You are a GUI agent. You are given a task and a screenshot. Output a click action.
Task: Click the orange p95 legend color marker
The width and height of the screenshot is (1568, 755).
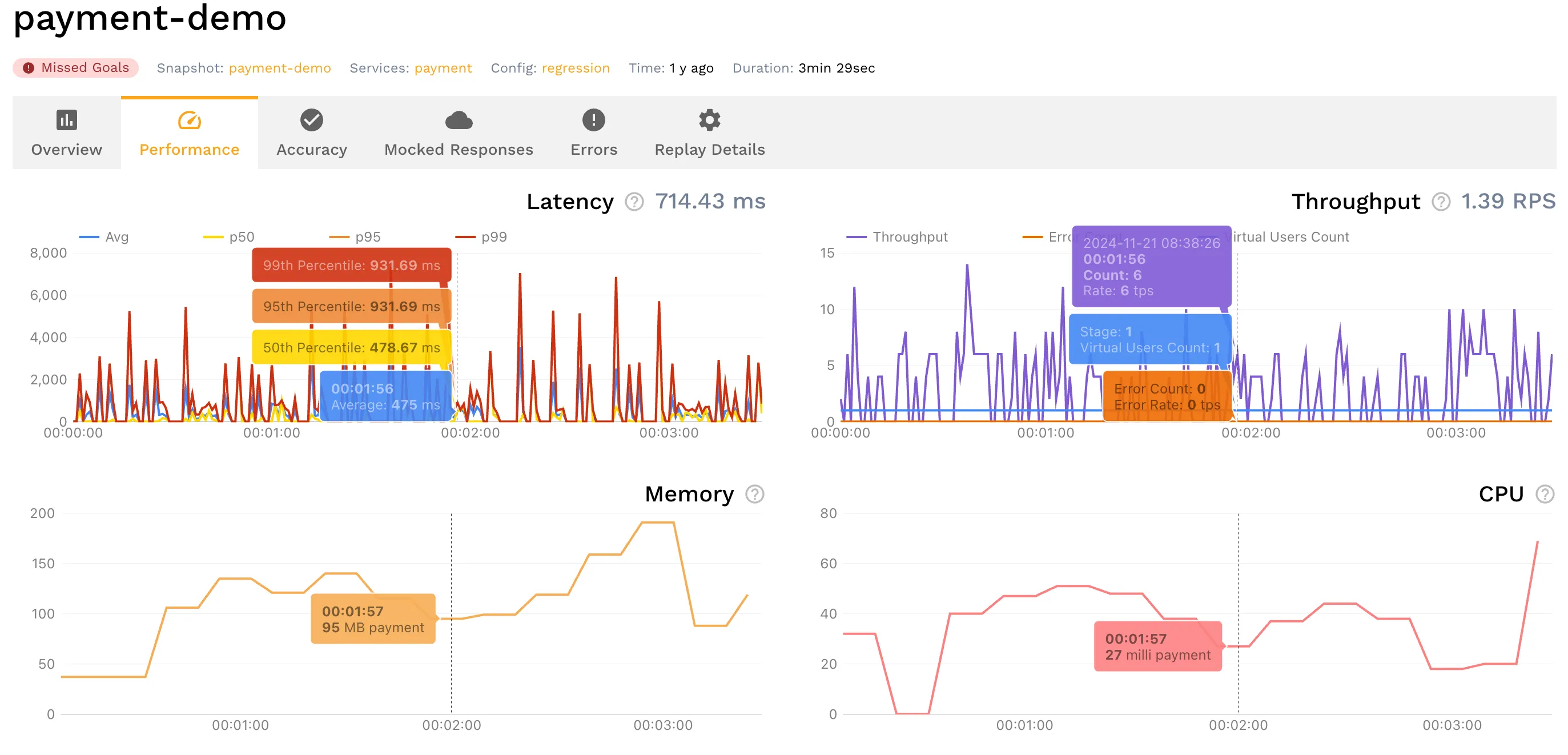pyautogui.click(x=339, y=237)
